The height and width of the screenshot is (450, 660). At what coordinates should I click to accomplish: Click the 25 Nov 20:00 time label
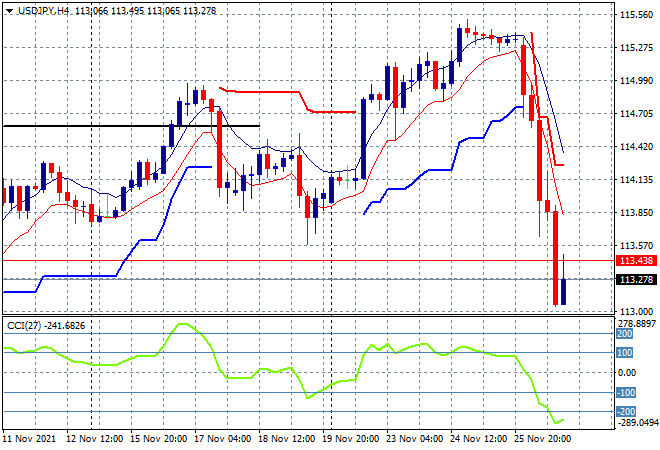(543, 439)
